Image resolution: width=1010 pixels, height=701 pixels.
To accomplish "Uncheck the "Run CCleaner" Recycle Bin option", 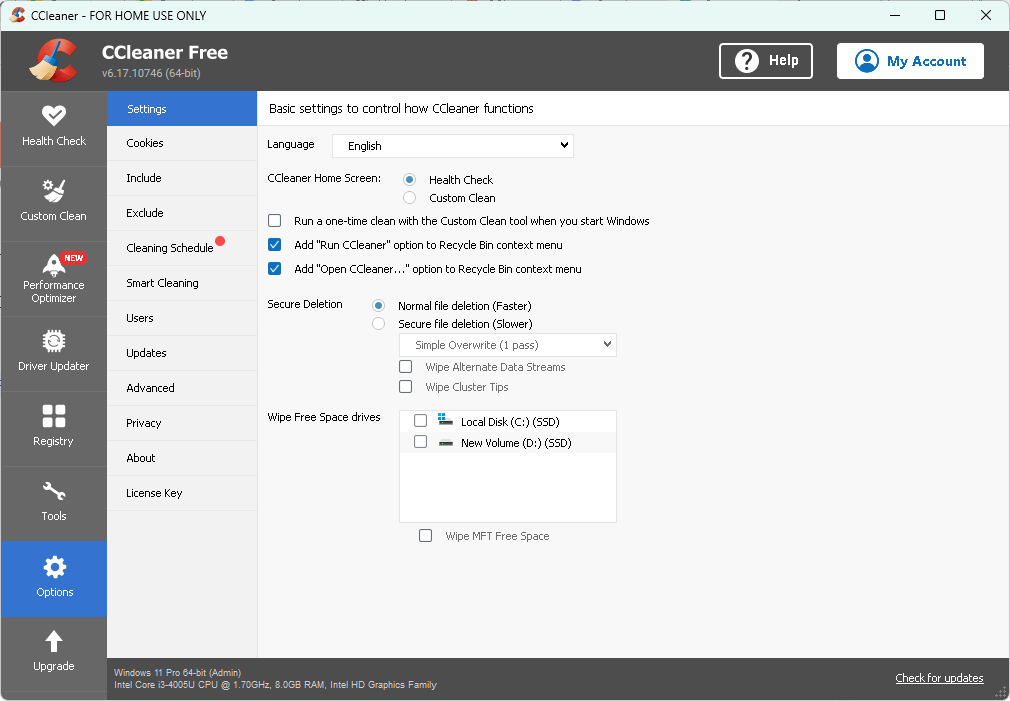I will 275,245.
